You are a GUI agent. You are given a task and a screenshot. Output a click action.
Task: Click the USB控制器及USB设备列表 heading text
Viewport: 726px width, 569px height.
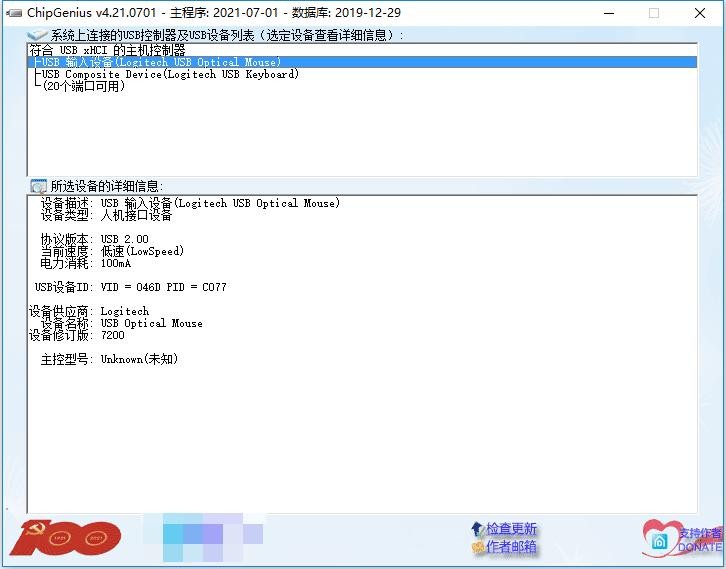(x=226, y=35)
